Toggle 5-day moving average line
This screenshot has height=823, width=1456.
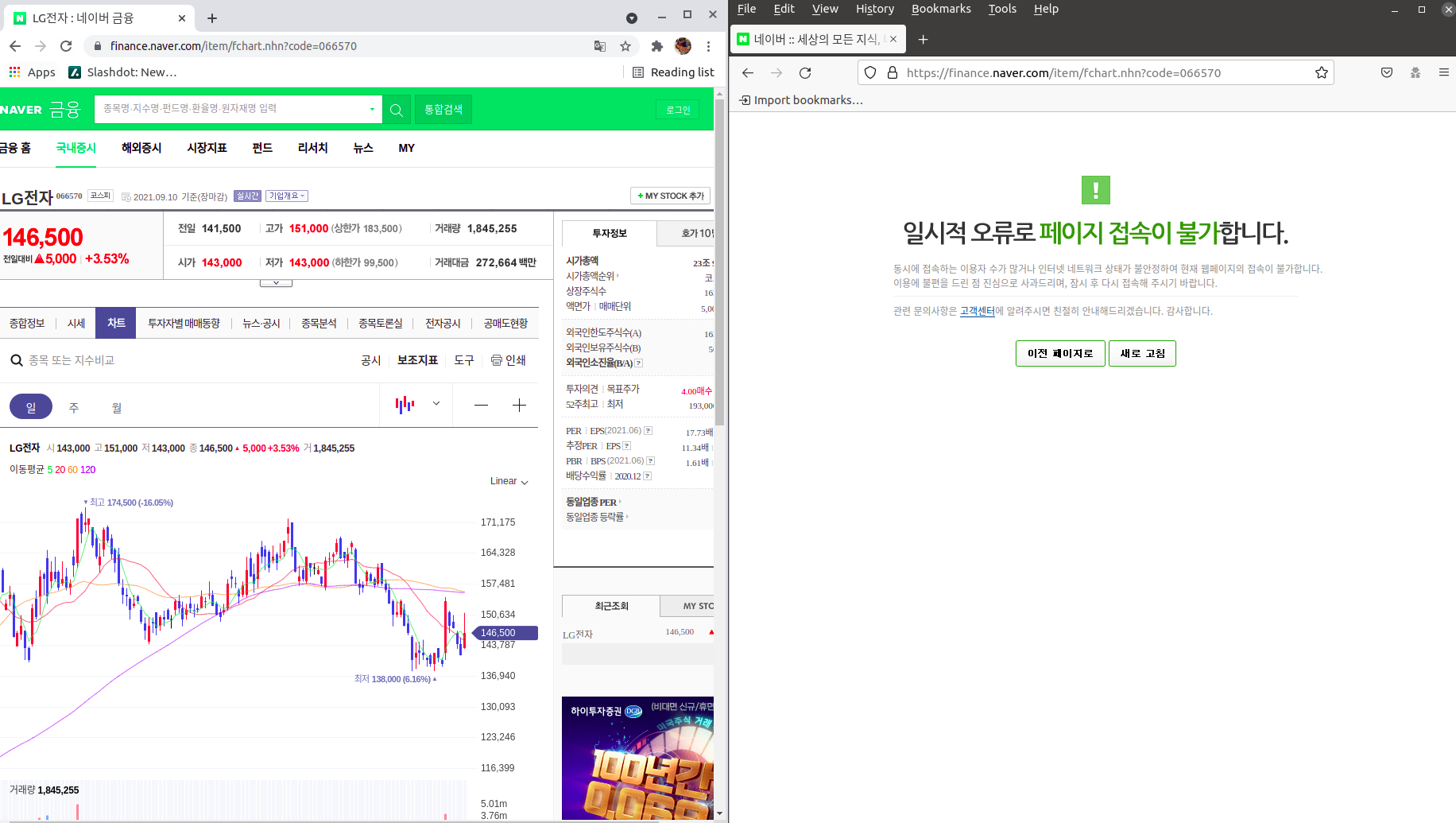point(50,470)
